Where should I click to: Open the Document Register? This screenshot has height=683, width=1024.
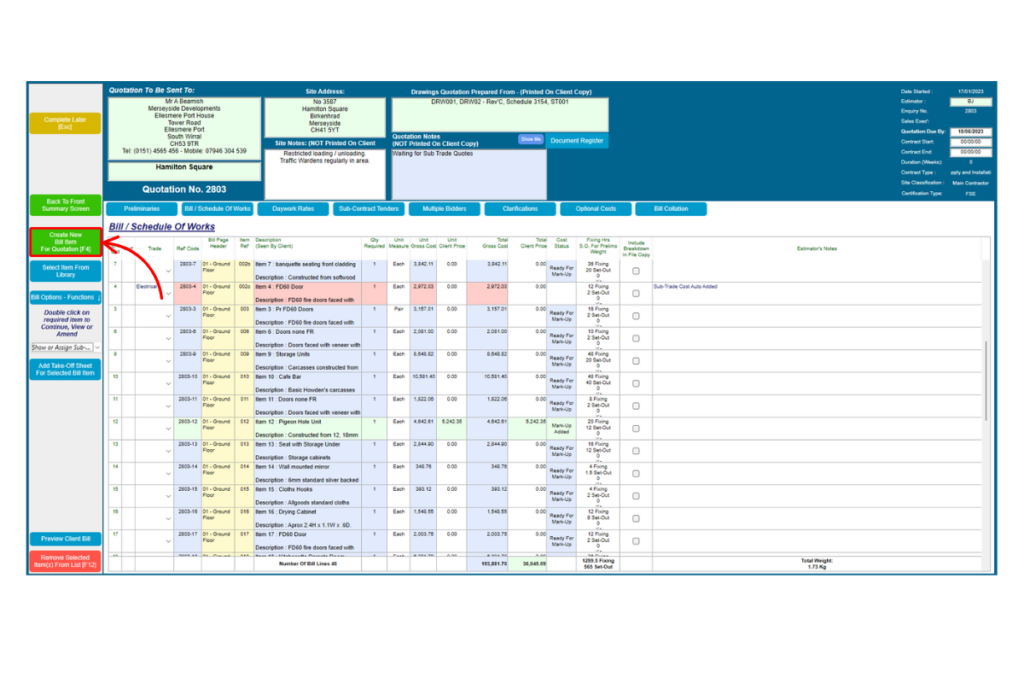click(577, 141)
